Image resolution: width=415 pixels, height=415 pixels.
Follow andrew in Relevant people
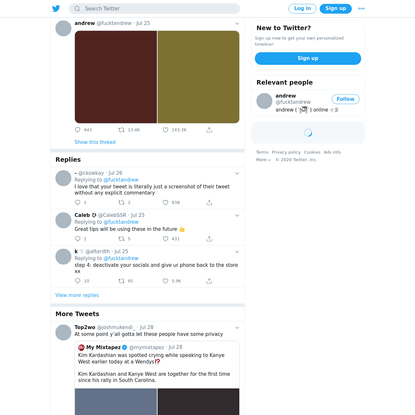pyautogui.click(x=345, y=99)
